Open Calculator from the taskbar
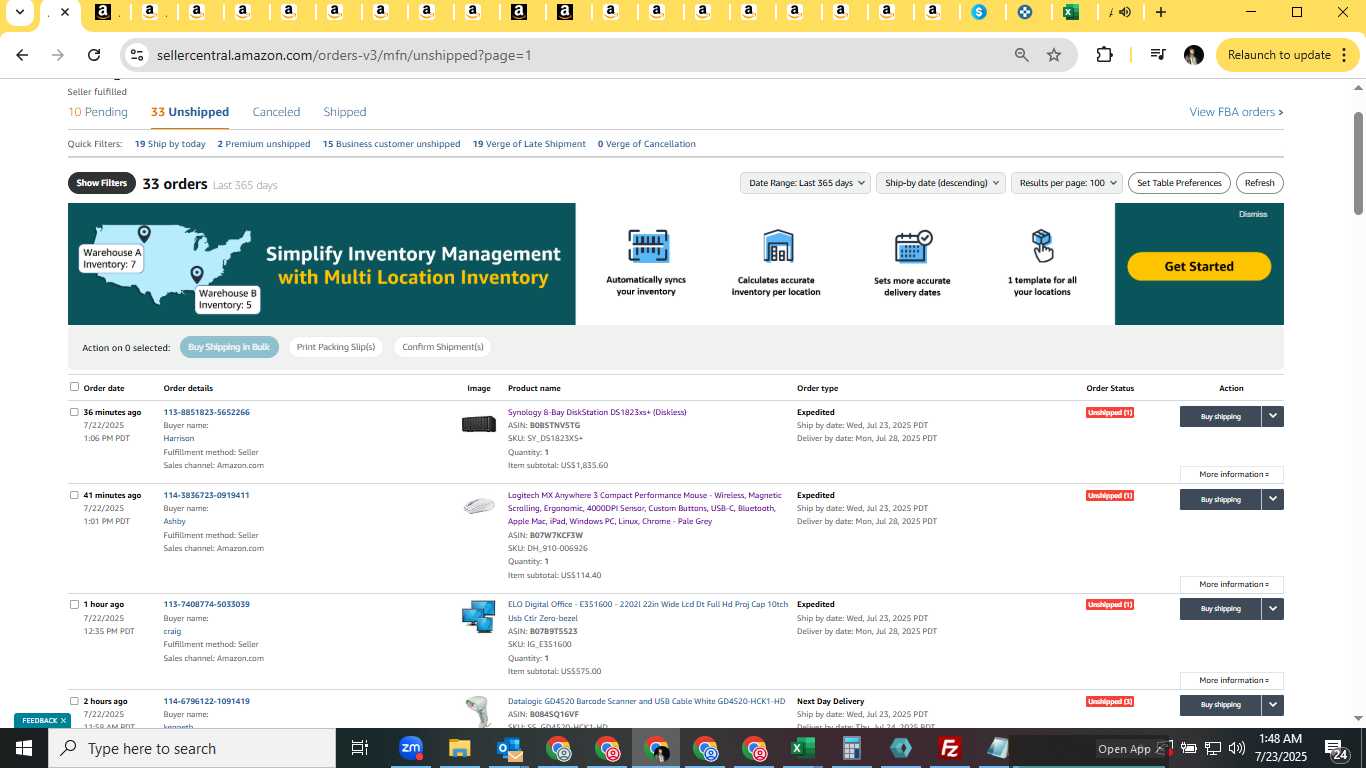This screenshot has width=1366, height=768. point(851,748)
